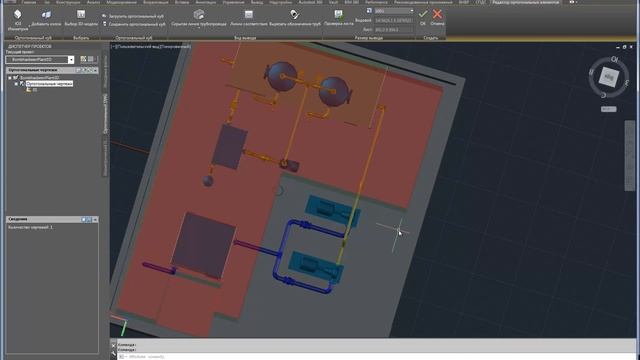Click the Лист size field
640x360 pixels.
393,30
